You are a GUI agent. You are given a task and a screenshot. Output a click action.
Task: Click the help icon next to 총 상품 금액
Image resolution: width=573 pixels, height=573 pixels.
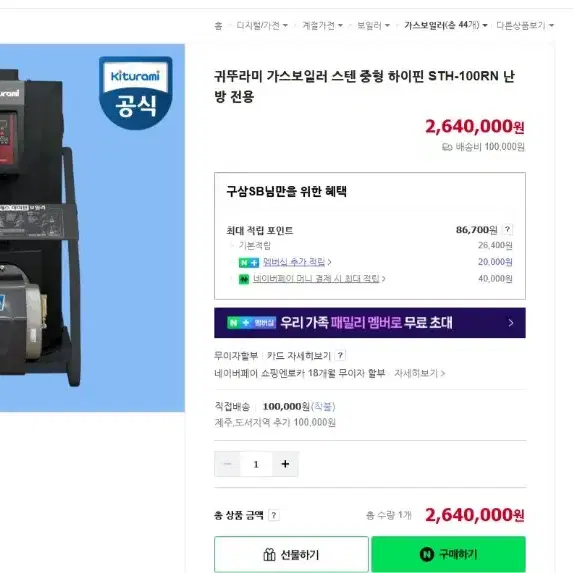tap(274, 515)
